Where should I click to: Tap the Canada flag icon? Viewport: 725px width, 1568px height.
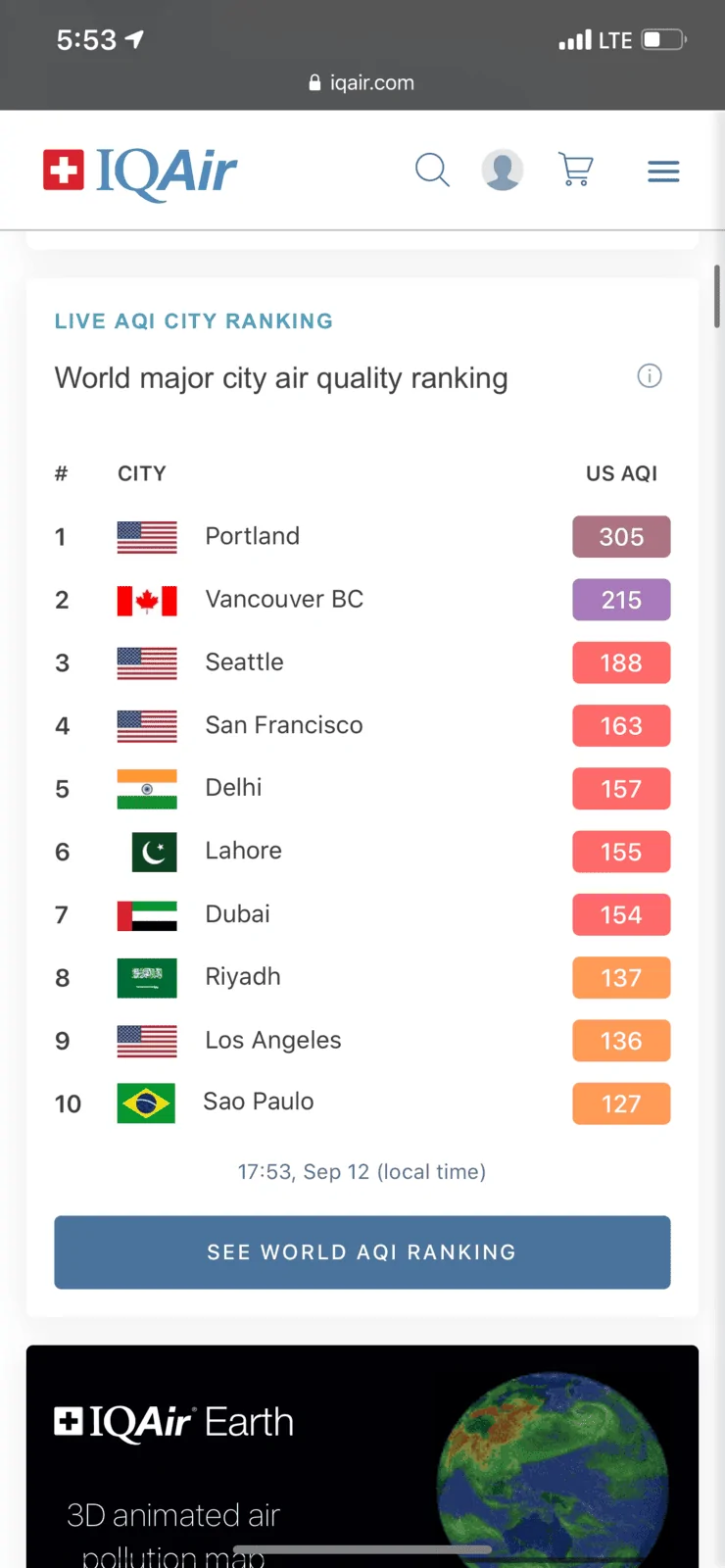[147, 600]
